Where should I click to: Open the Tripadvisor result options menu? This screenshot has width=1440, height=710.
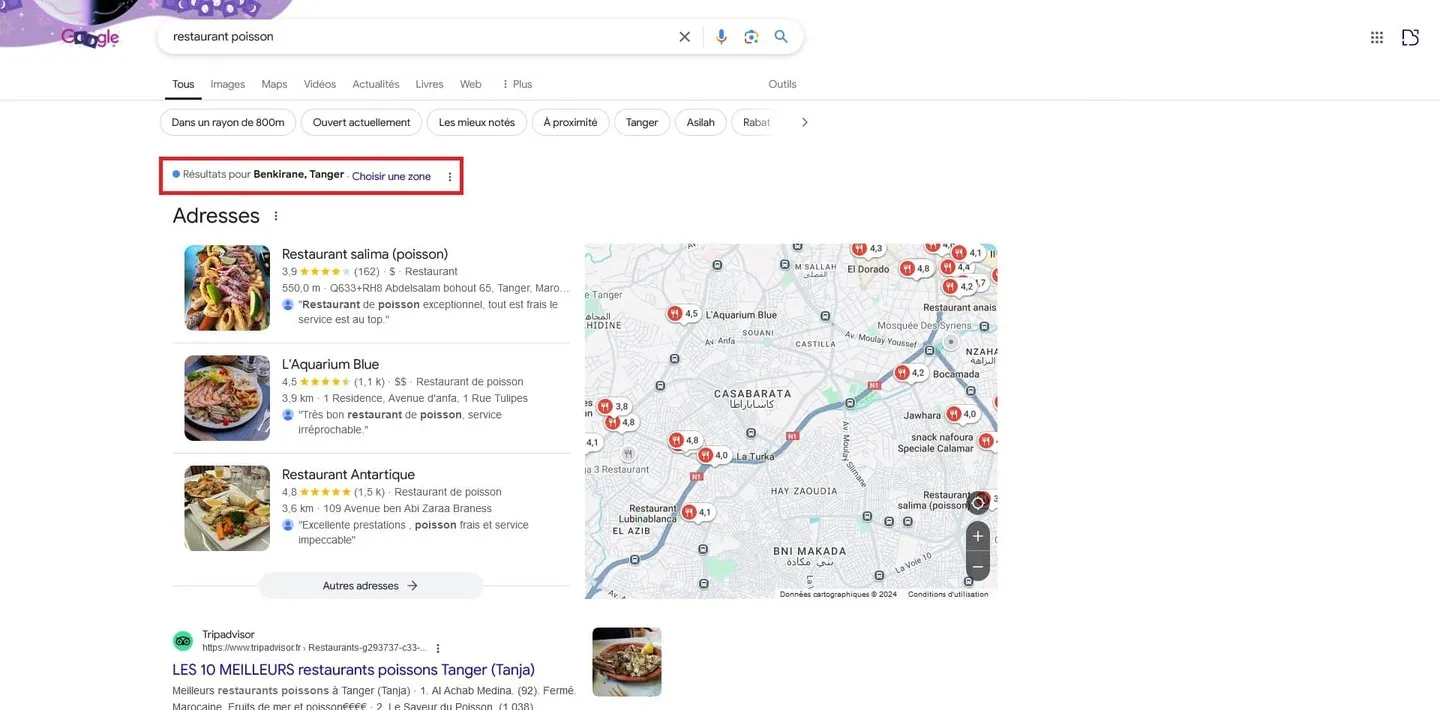(x=438, y=648)
